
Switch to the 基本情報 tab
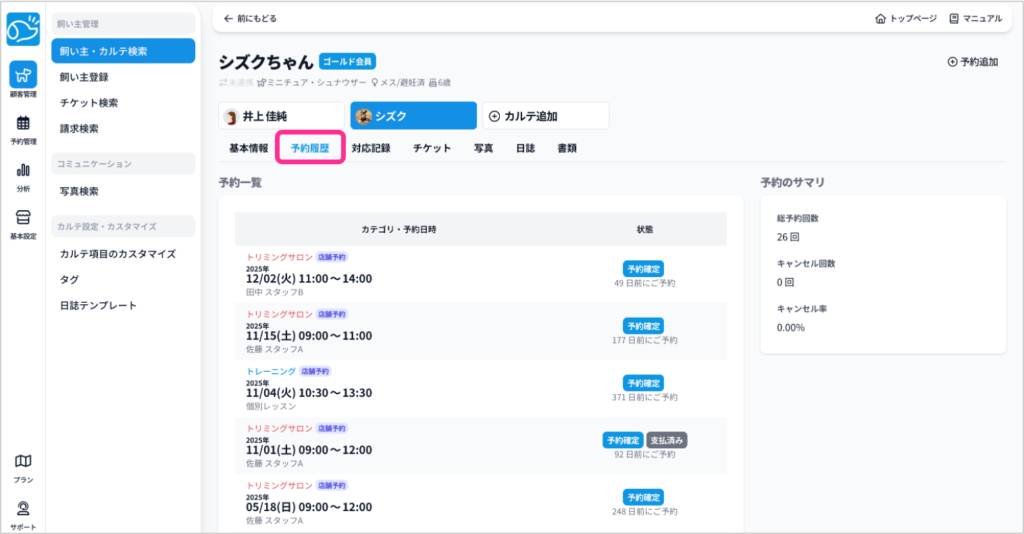tap(248, 148)
